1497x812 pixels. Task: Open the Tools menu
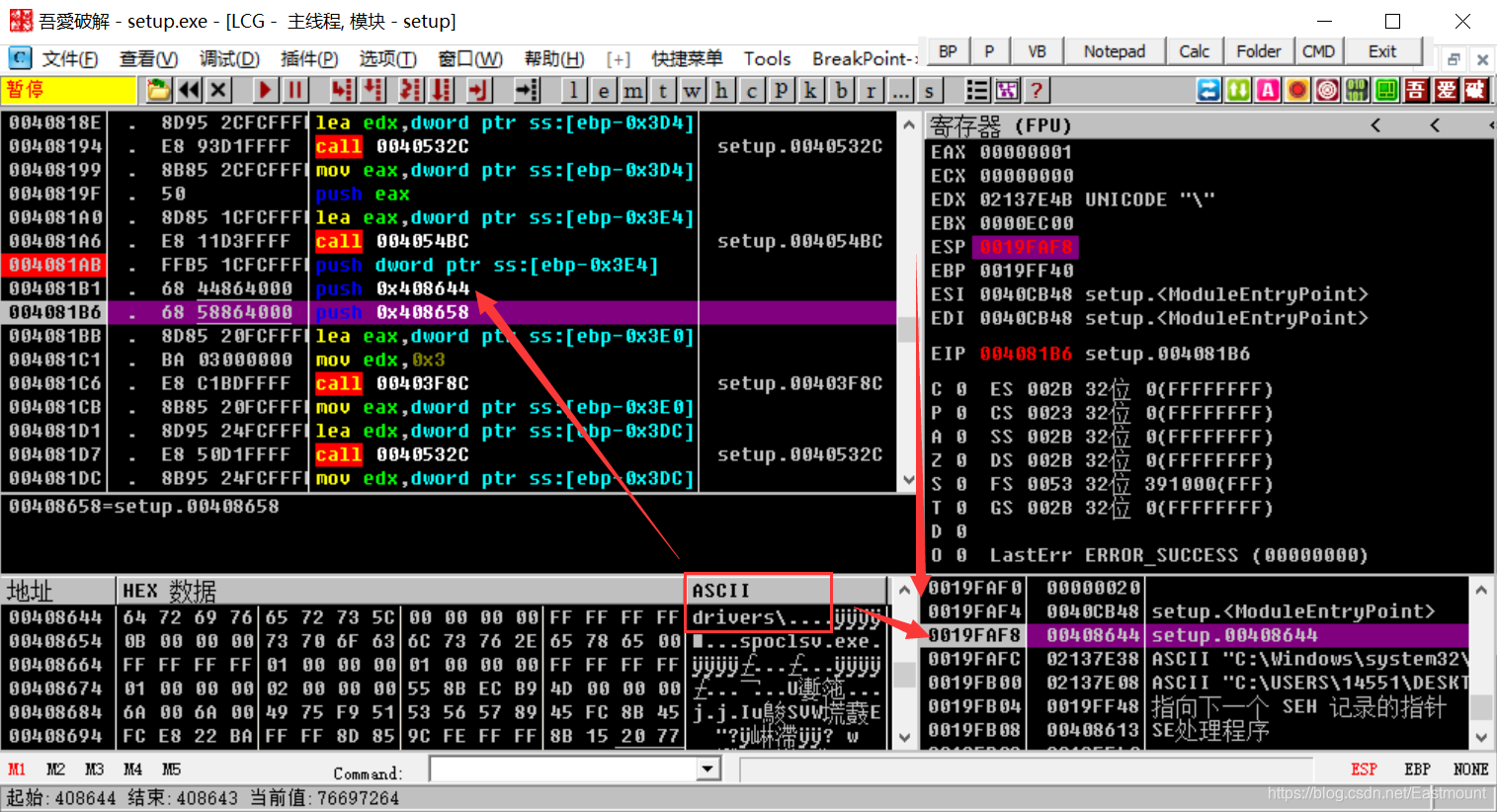pyautogui.click(x=767, y=59)
